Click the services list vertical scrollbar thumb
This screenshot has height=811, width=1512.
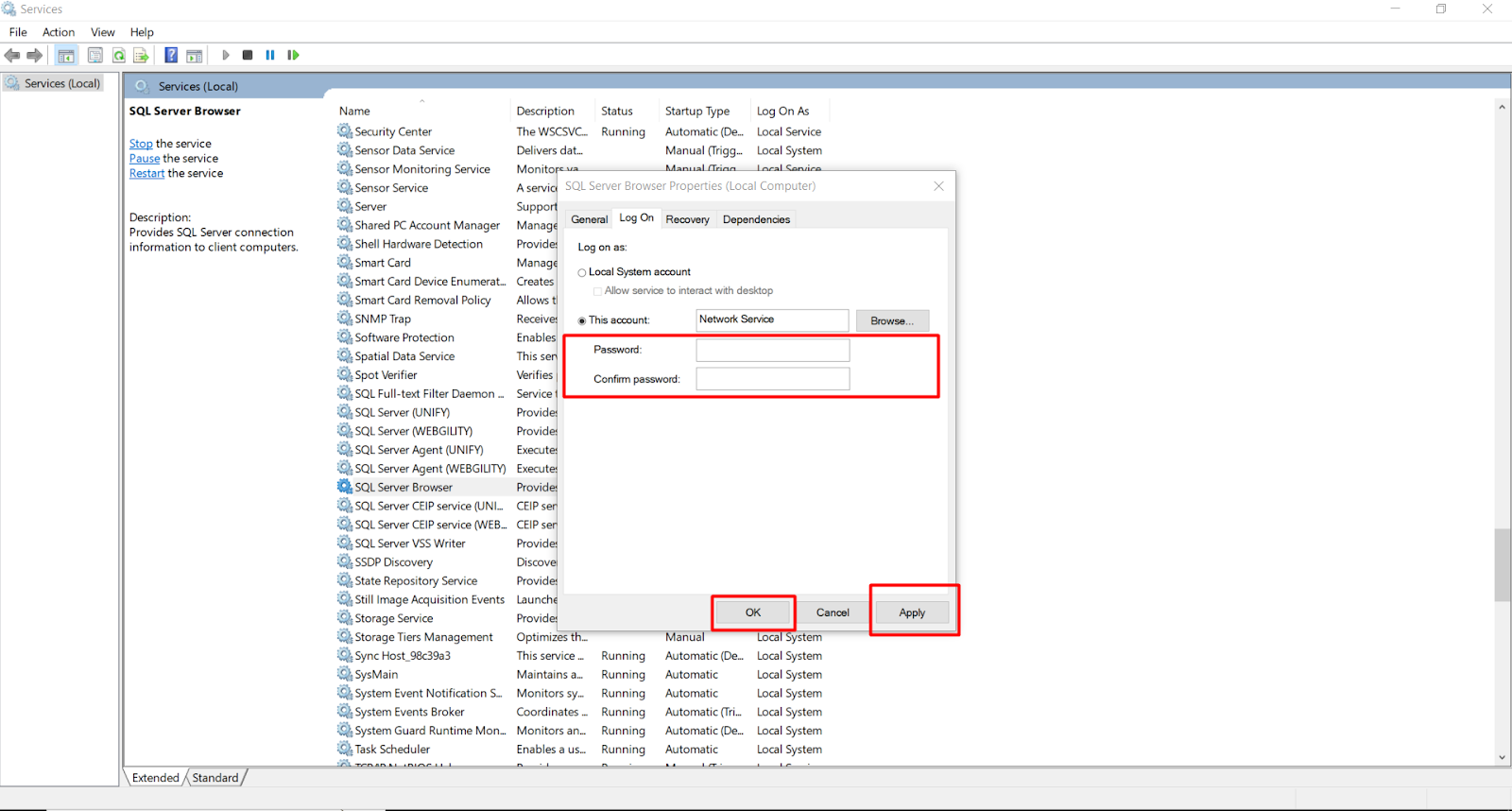(1502, 564)
